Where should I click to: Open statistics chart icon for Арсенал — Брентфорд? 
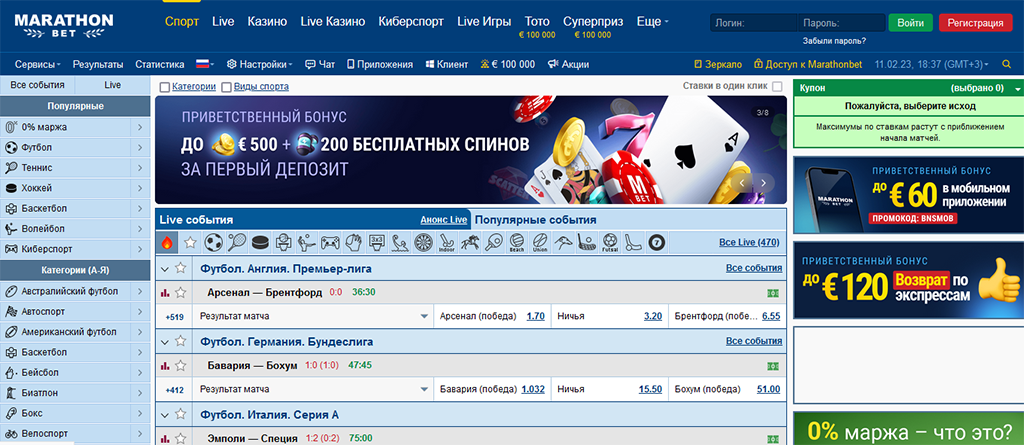165,293
